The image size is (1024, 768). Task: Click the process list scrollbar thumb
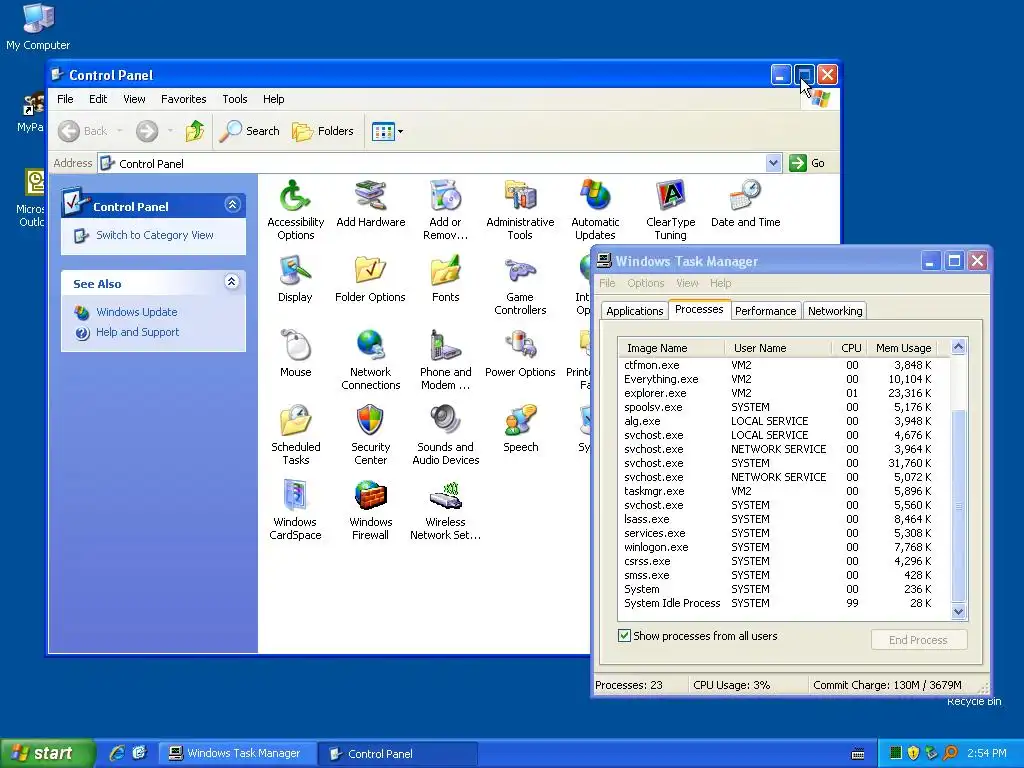pos(958,505)
